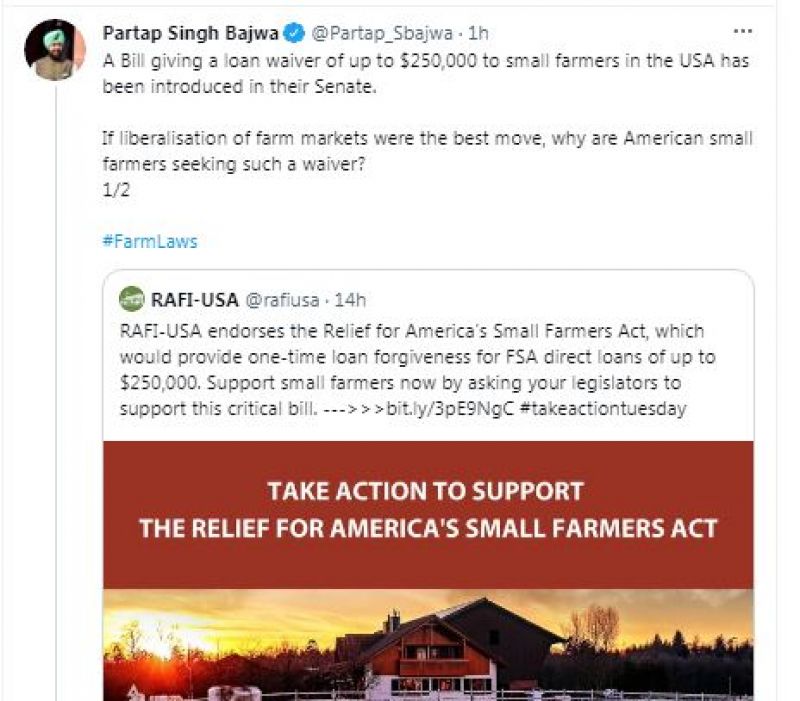Click the RAFI-USA green logo avatar
This screenshot has width=800, height=701.
point(131,298)
